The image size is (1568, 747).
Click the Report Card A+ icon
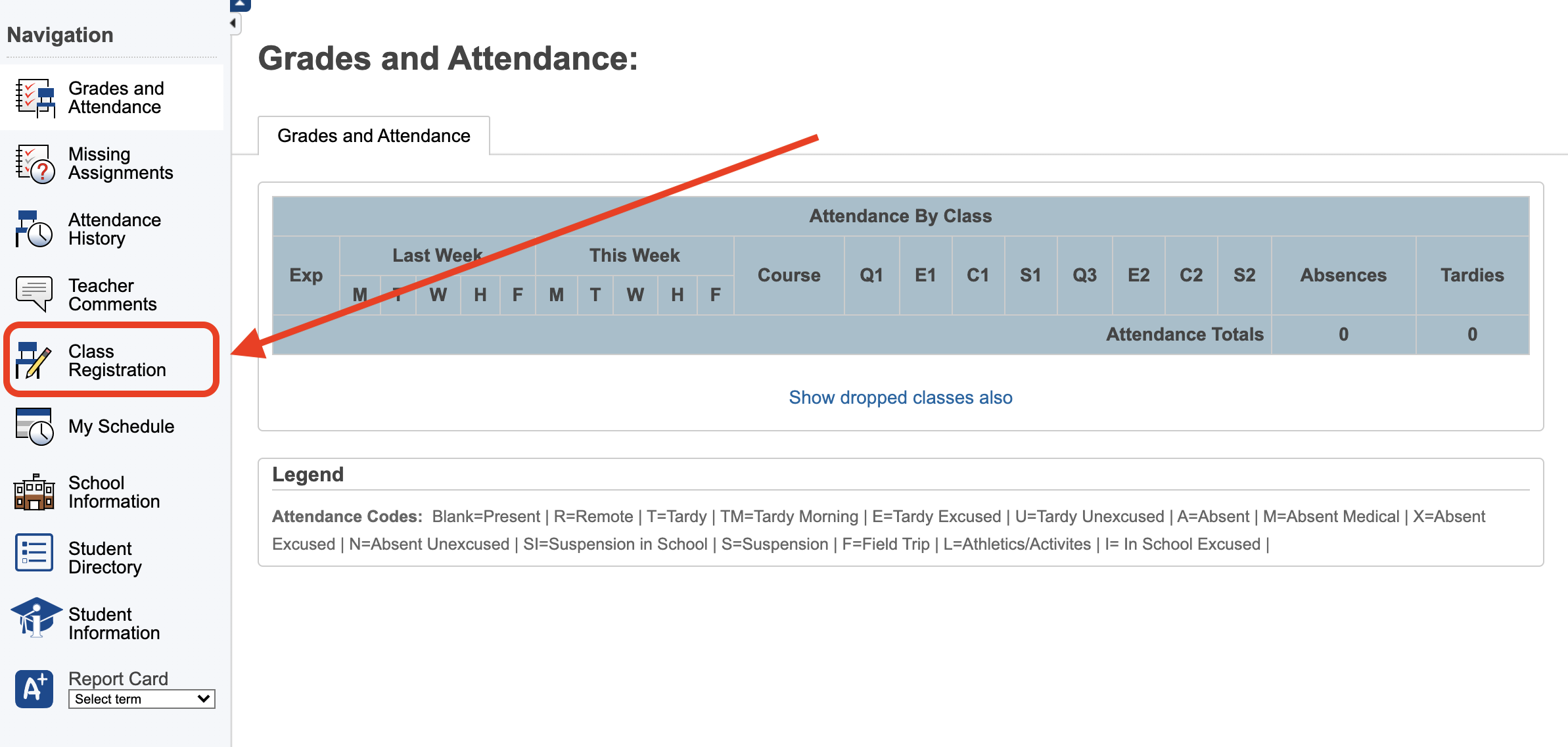point(34,688)
